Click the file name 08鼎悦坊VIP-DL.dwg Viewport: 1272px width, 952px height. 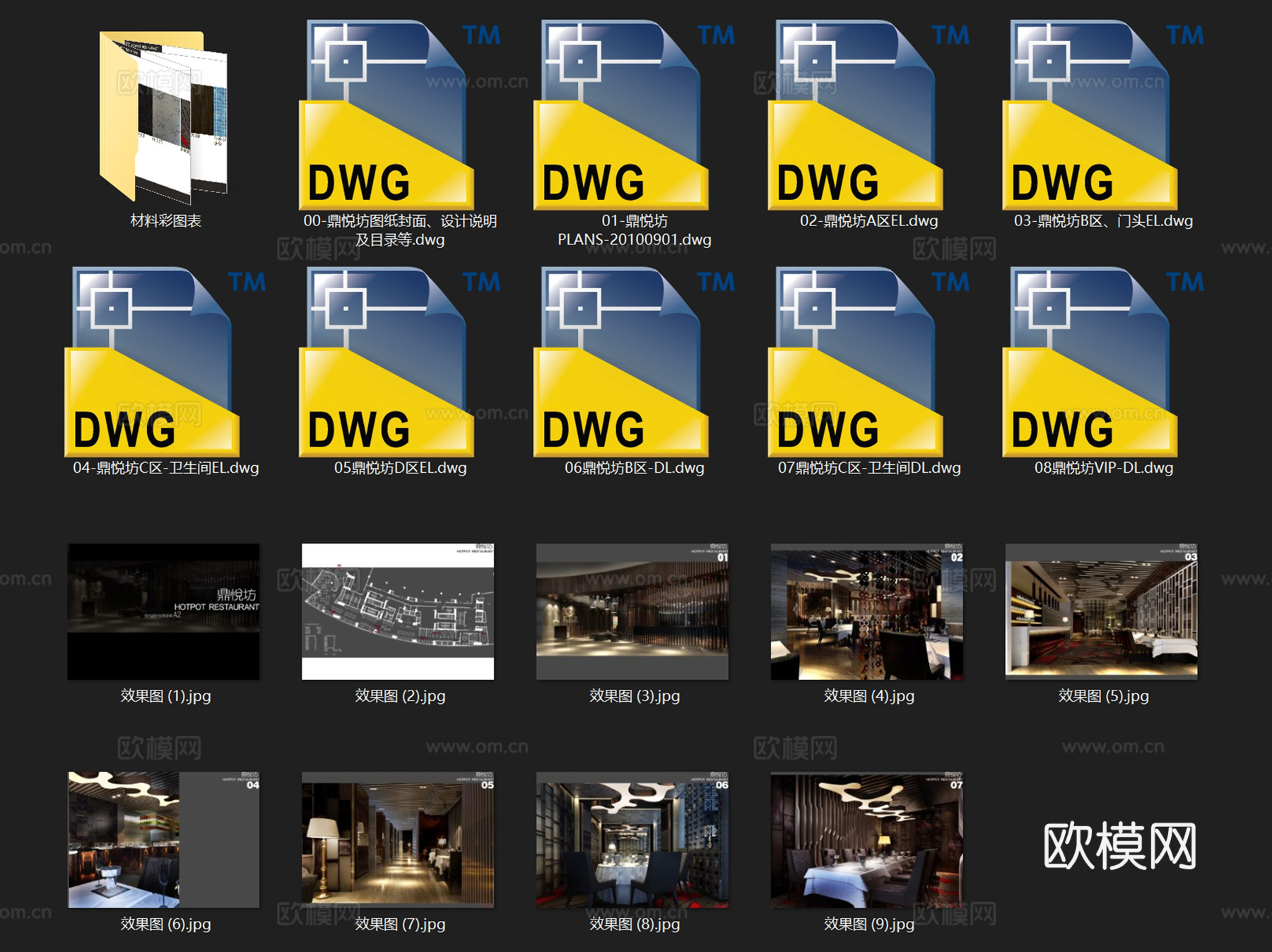point(1104,468)
